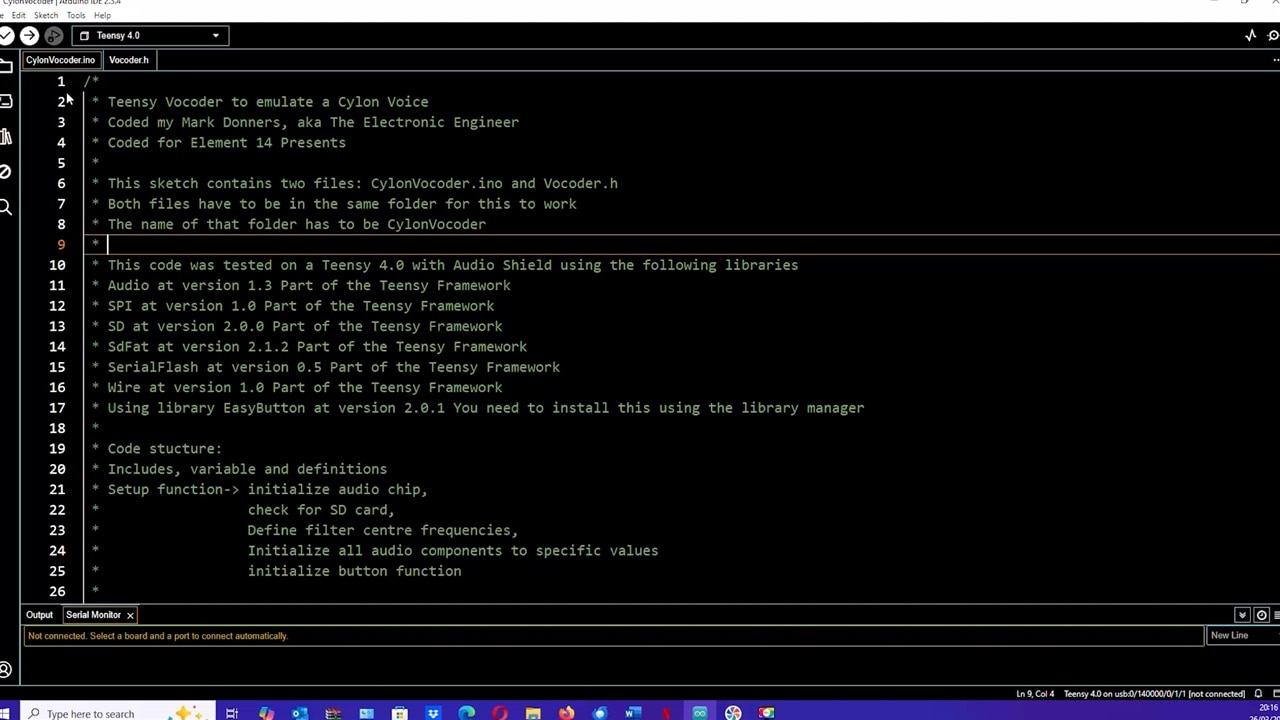The image size is (1280, 720).
Task: Click the line 11 'Audio at version 1.3' text
Action: click(309, 285)
